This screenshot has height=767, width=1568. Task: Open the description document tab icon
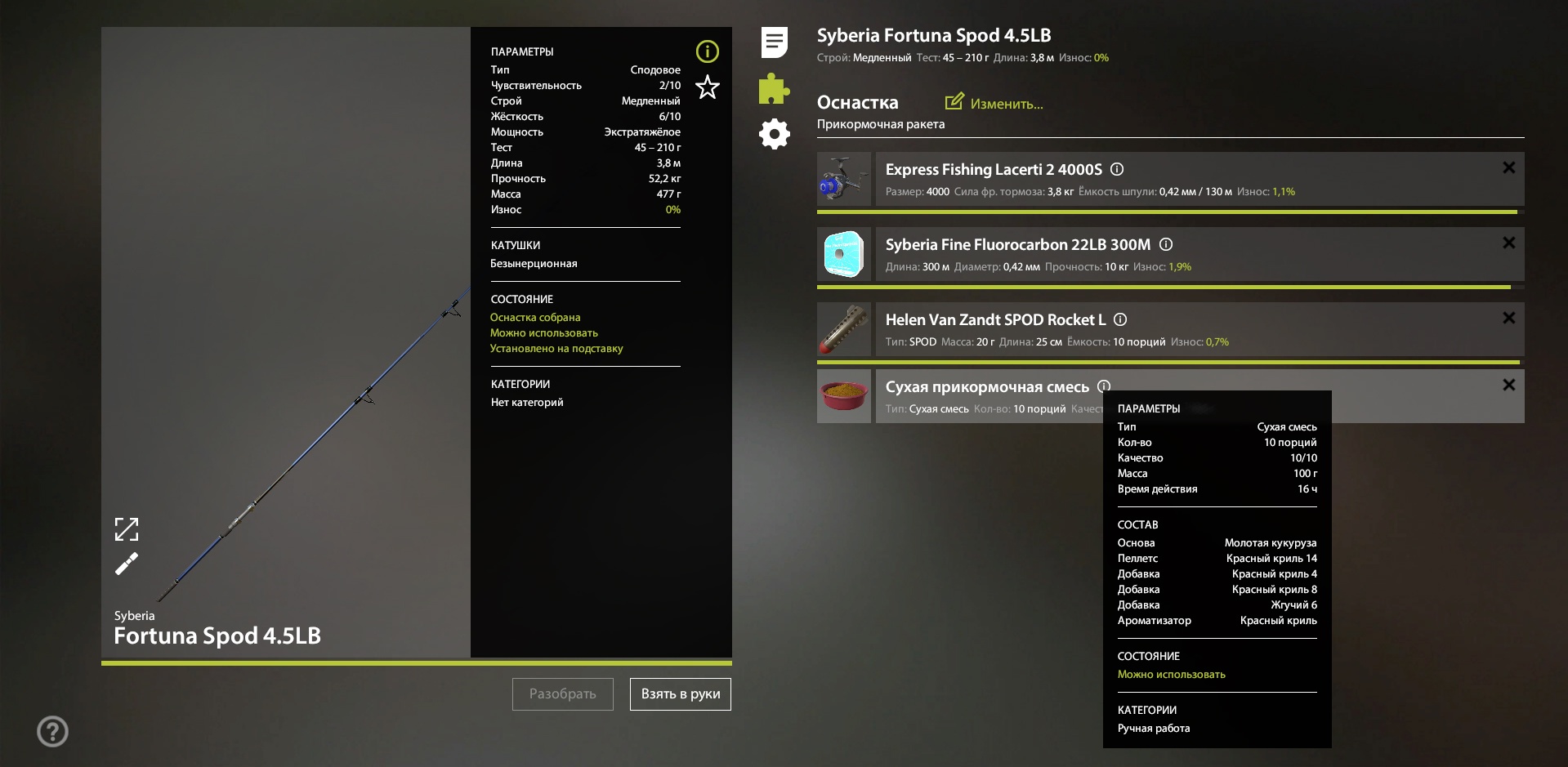coord(775,42)
